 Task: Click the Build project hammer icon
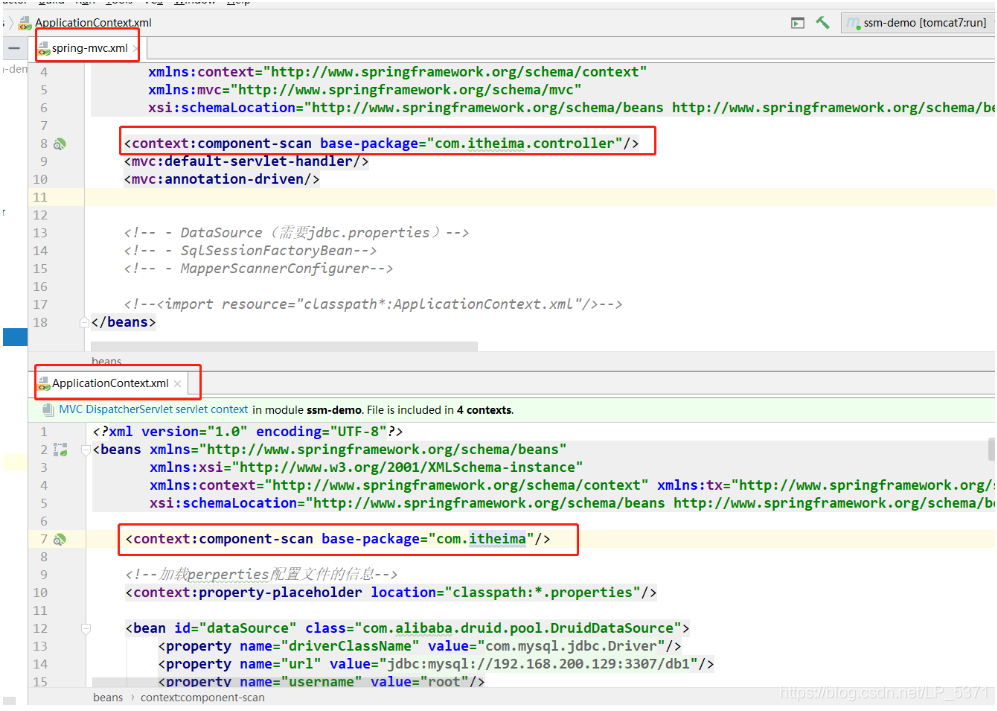pyautogui.click(x=822, y=23)
